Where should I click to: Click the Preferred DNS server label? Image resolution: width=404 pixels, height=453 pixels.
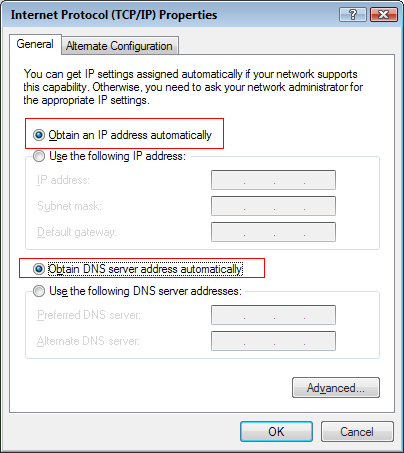point(89,315)
